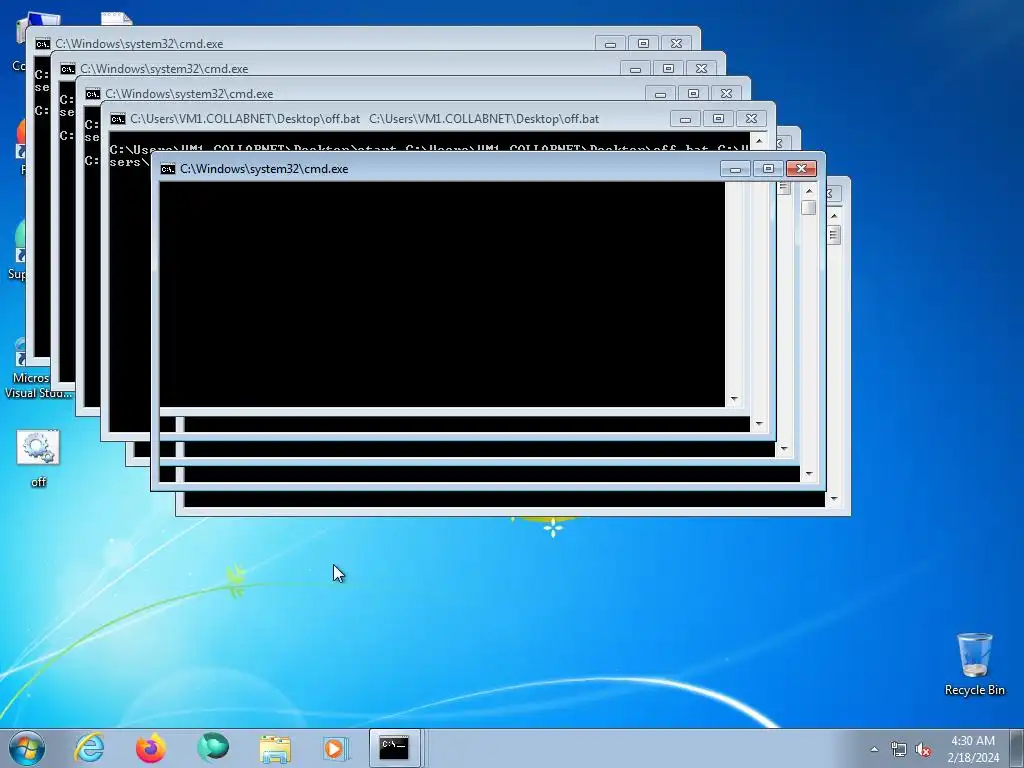This screenshot has height=768, width=1024.
Task: Click the muted volume tray icon
Action: tap(923, 750)
